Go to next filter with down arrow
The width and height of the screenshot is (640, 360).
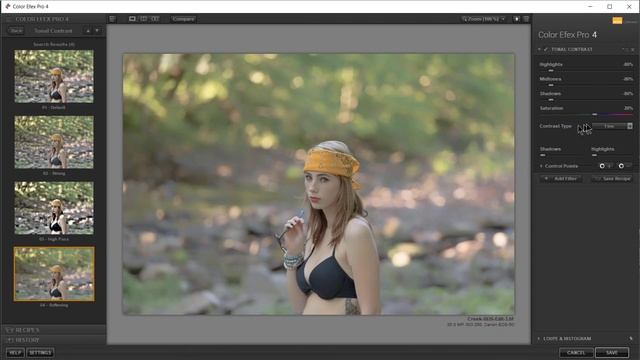(97, 31)
